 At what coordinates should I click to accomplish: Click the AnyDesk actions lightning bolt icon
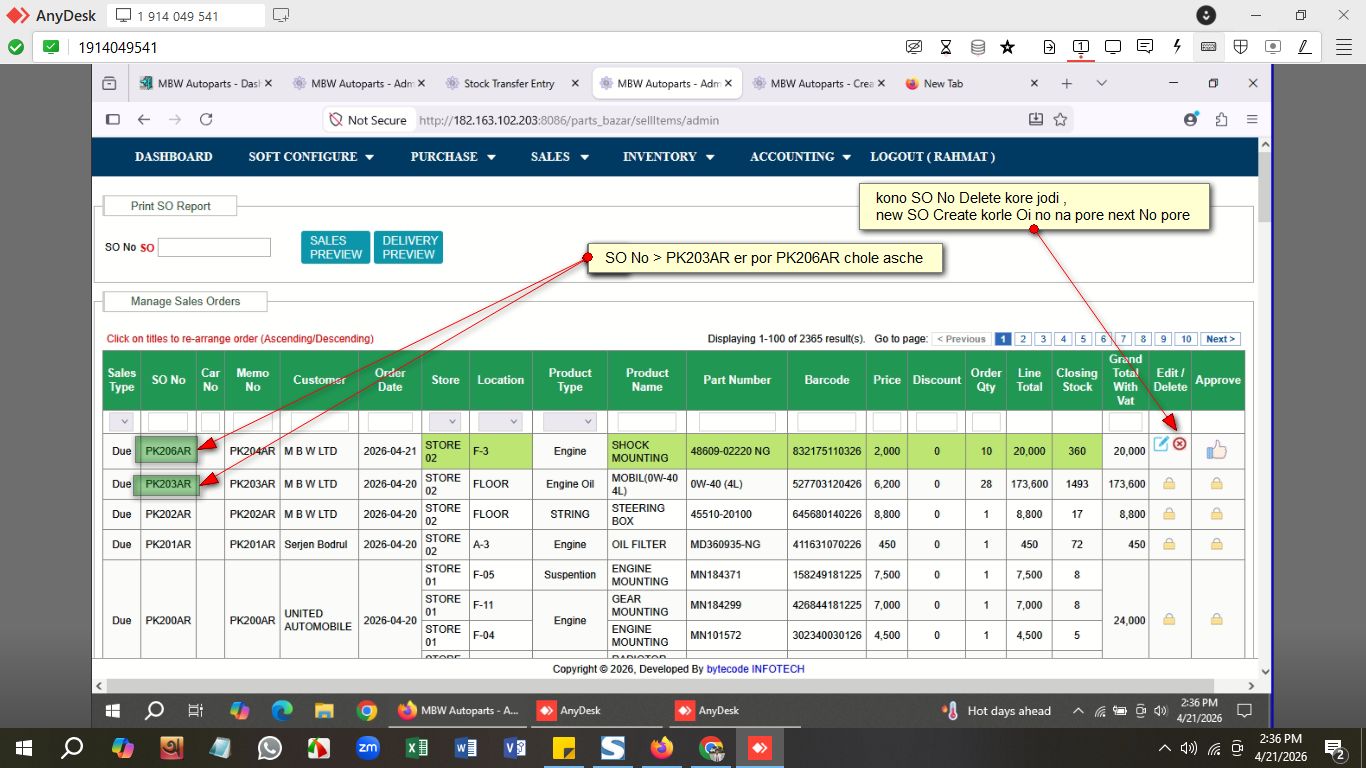(1177, 47)
